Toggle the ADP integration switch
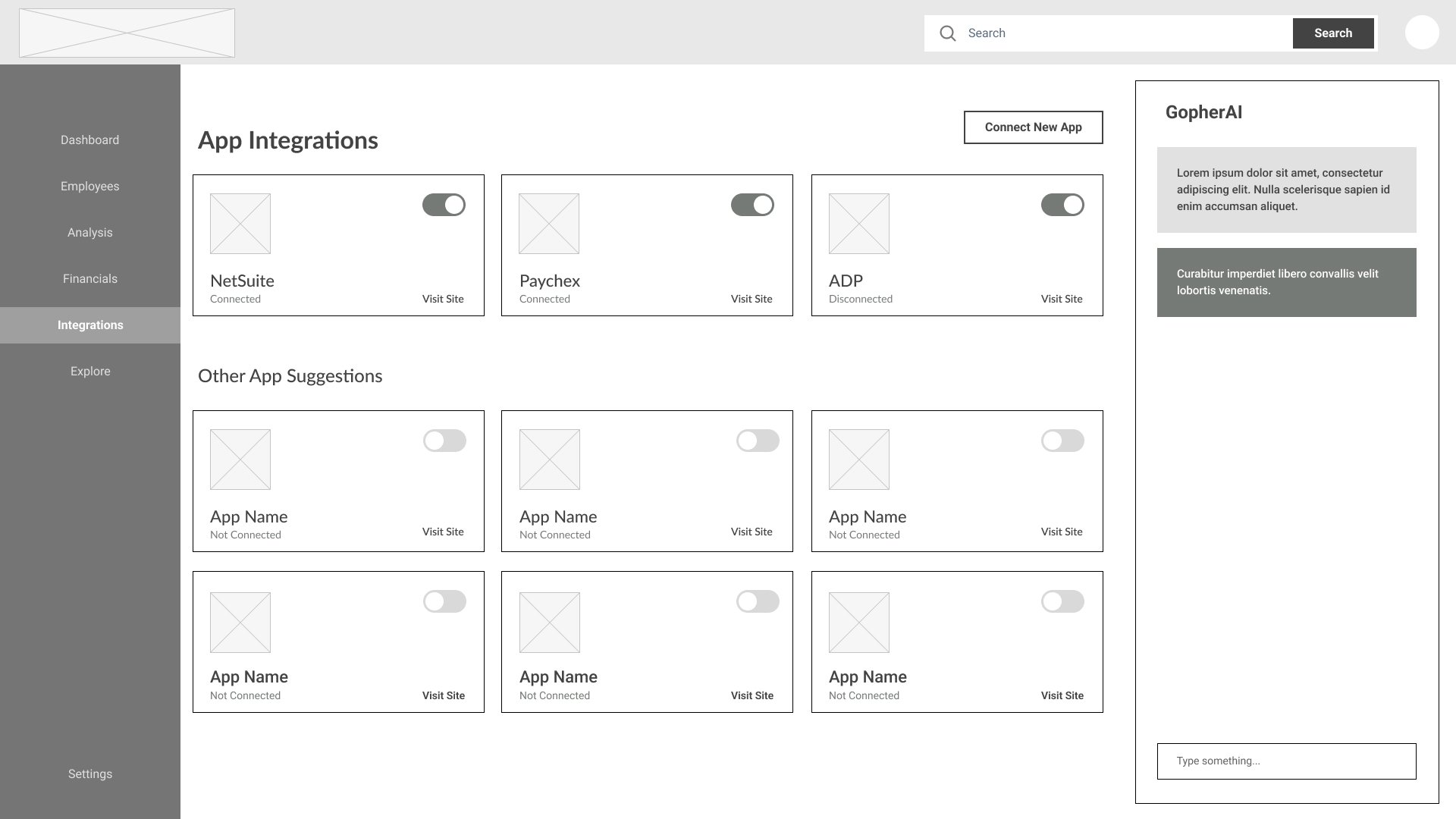The width and height of the screenshot is (1456, 819). coord(1062,205)
